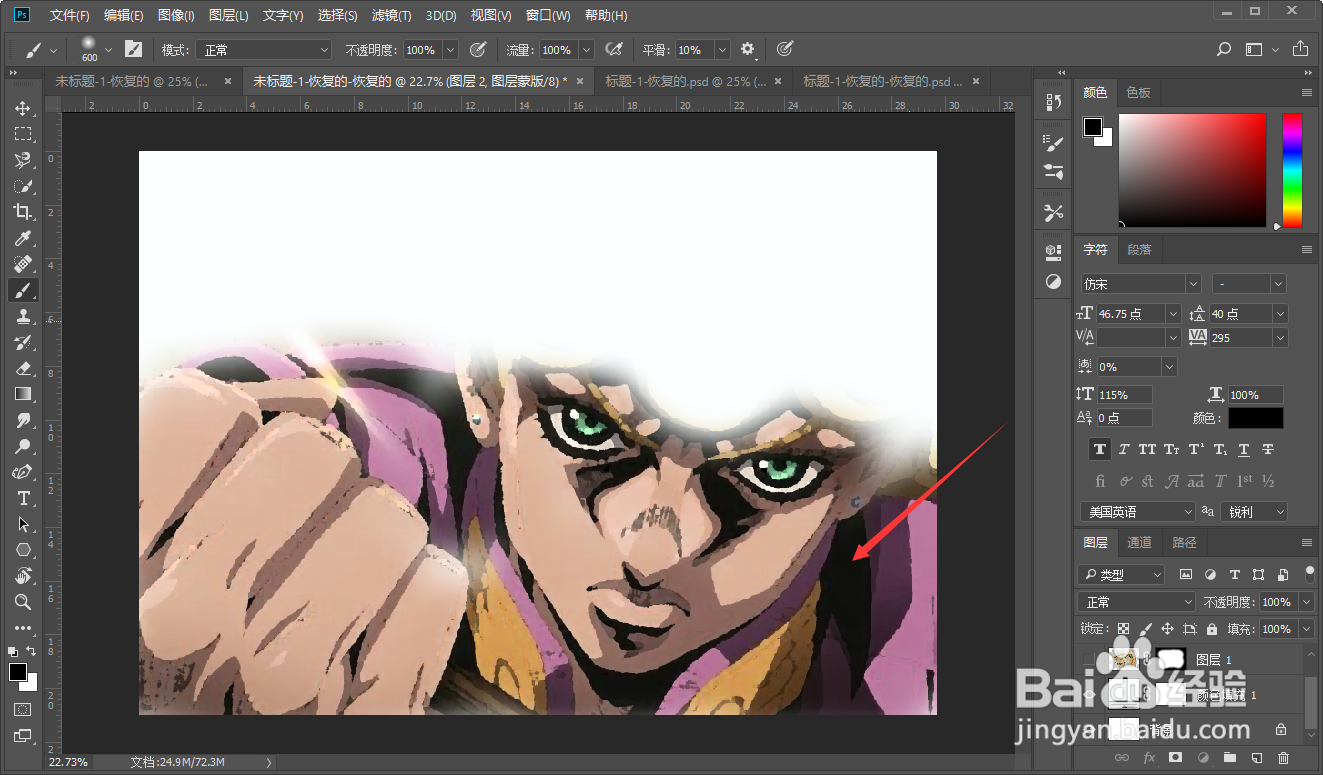1323x775 pixels.
Task: Open the 窗口(W) menu
Action: (x=548, y=16)
